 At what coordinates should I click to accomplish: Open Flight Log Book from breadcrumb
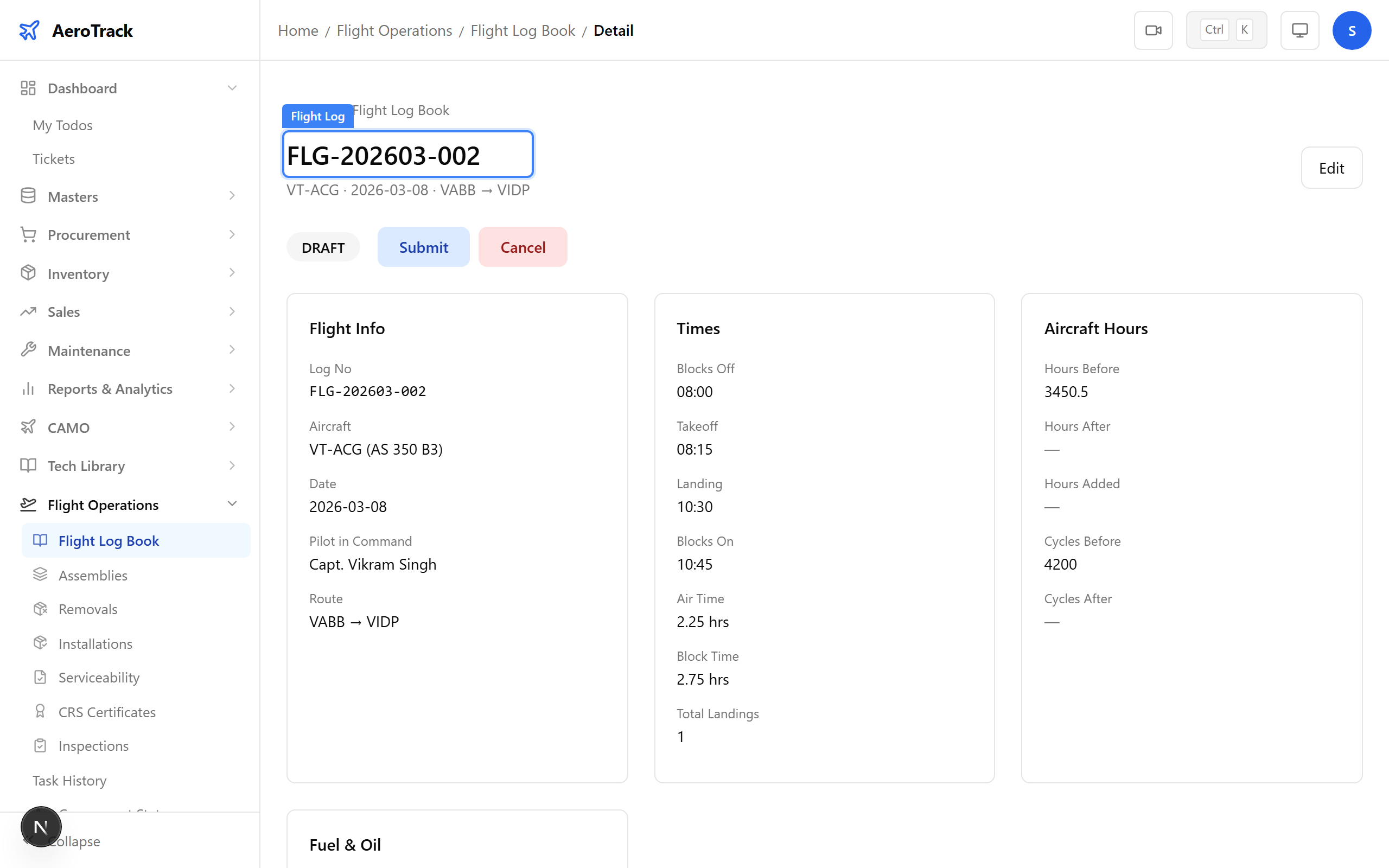523,30
